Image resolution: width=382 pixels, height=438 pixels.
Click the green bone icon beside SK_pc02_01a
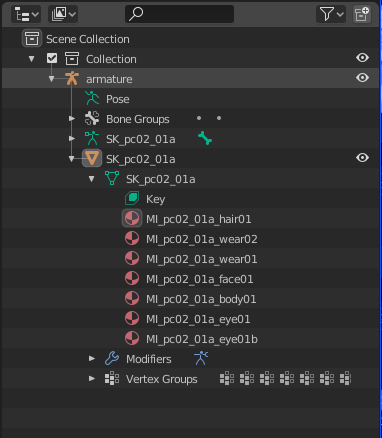[x=205, y=138]
